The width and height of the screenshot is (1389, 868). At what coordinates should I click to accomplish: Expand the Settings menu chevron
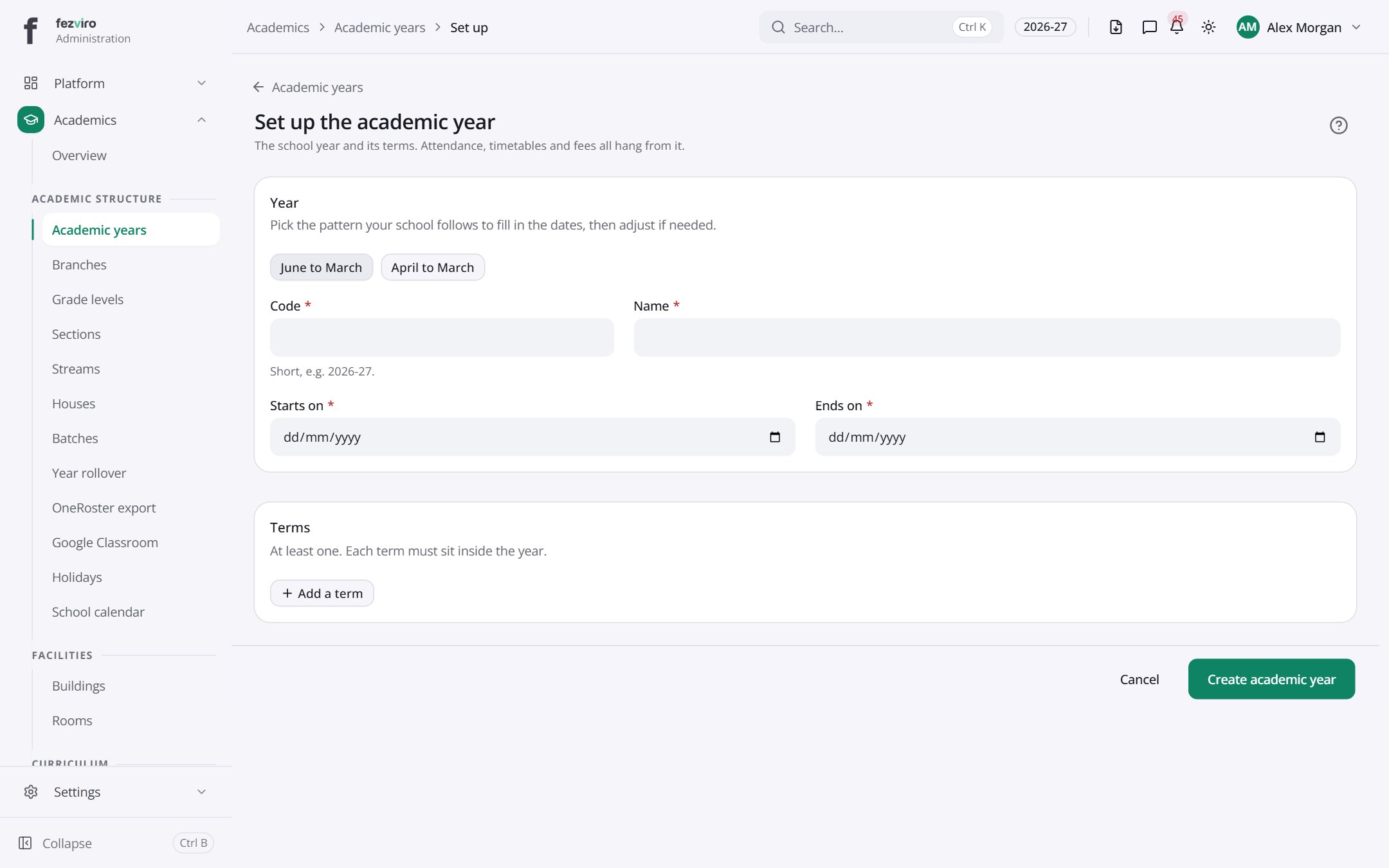click(201, 791)
